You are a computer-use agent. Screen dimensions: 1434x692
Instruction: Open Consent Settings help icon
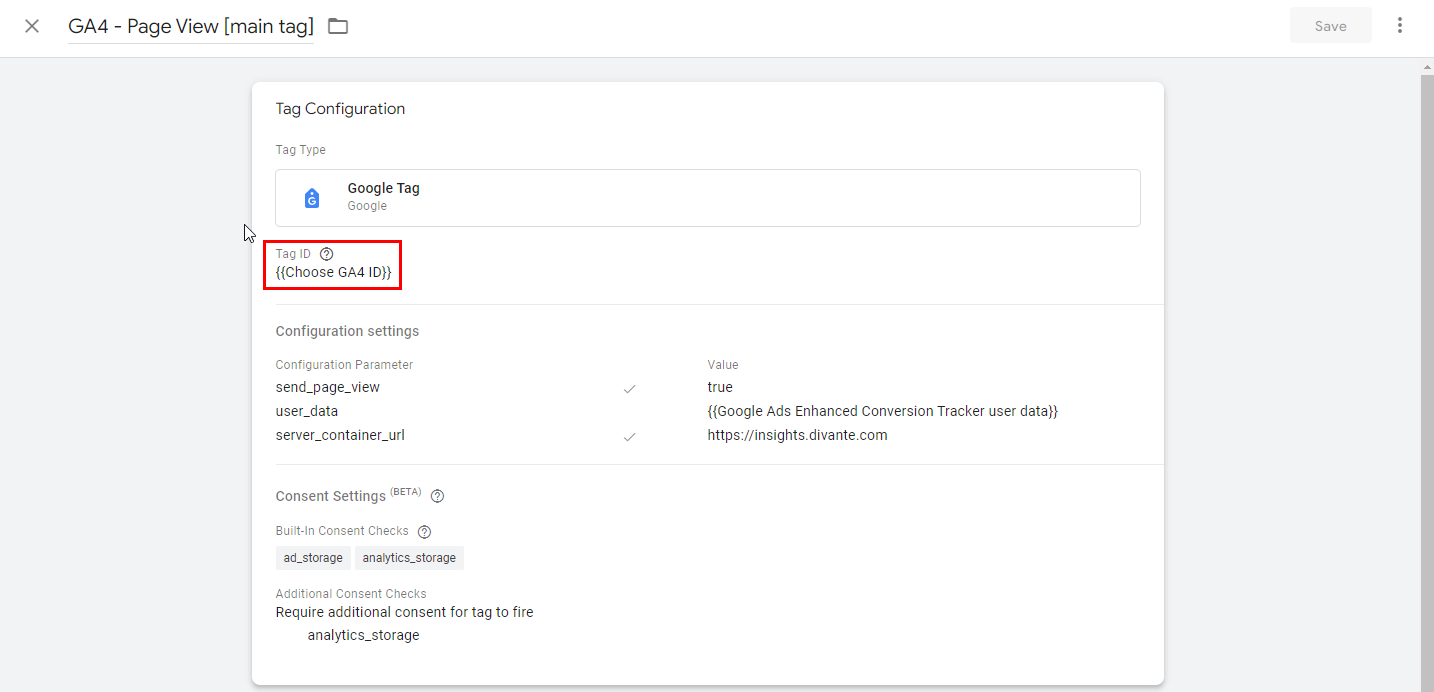tap(437, 496)
